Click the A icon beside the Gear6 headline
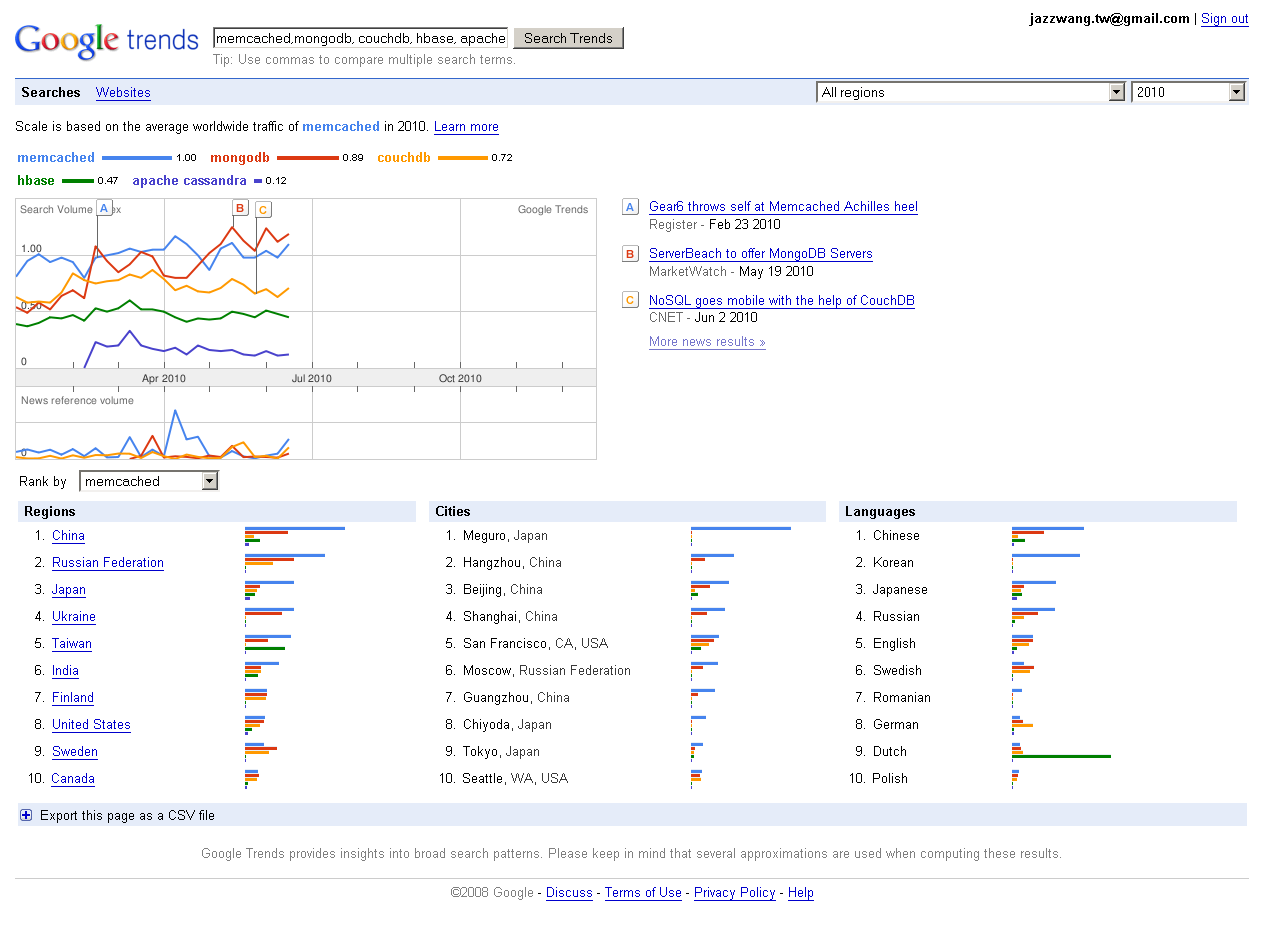Image resolution: width=1264 pixels, height=925 pixels. tap(630, 207)
